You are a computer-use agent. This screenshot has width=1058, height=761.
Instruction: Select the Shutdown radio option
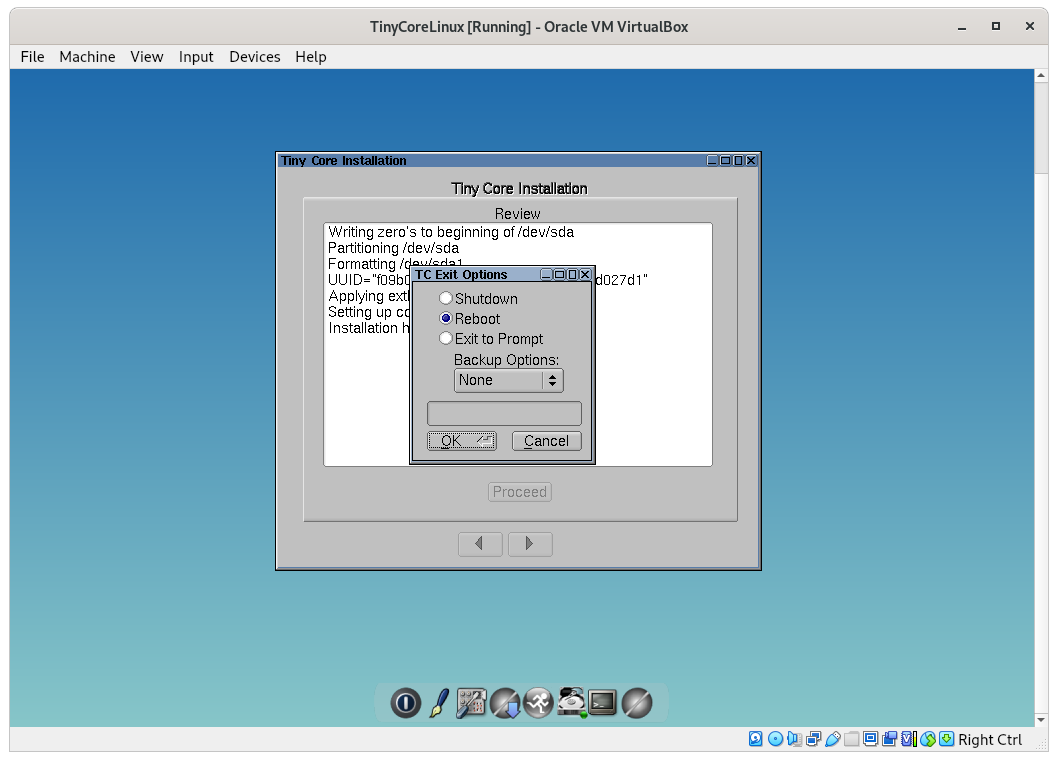[478, 298]
